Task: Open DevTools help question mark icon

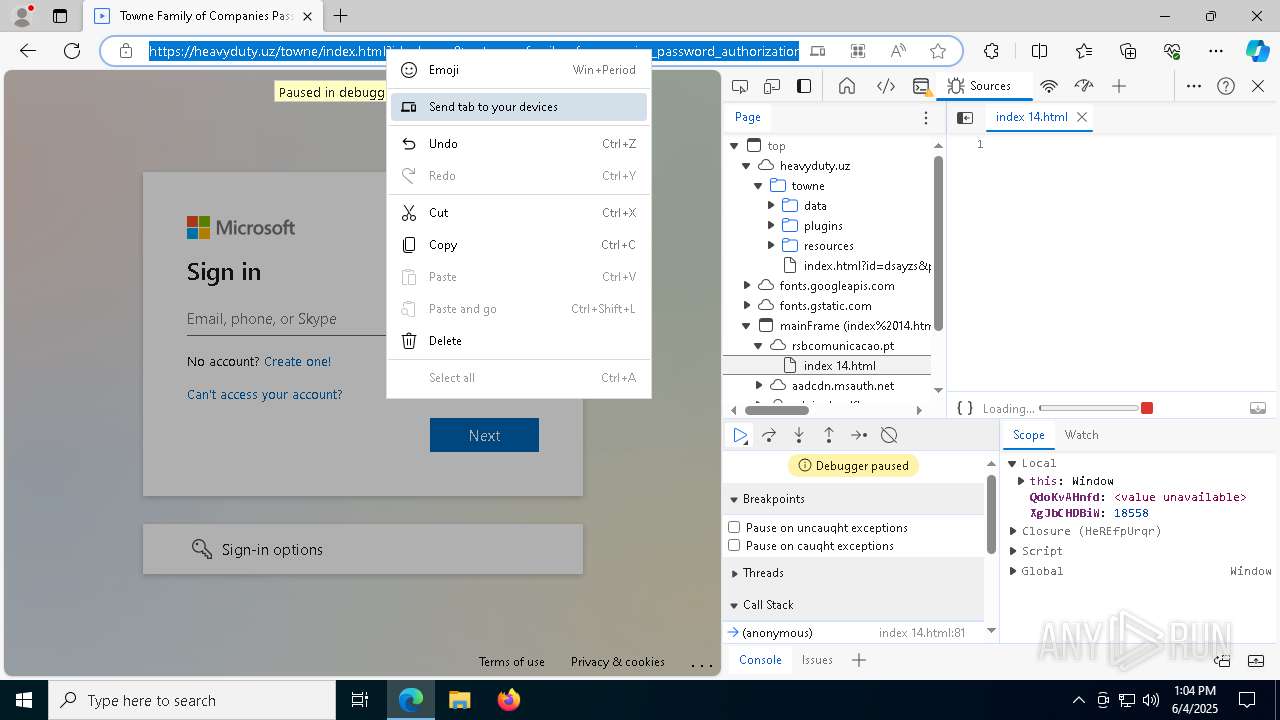Action: pos(1226,86)
